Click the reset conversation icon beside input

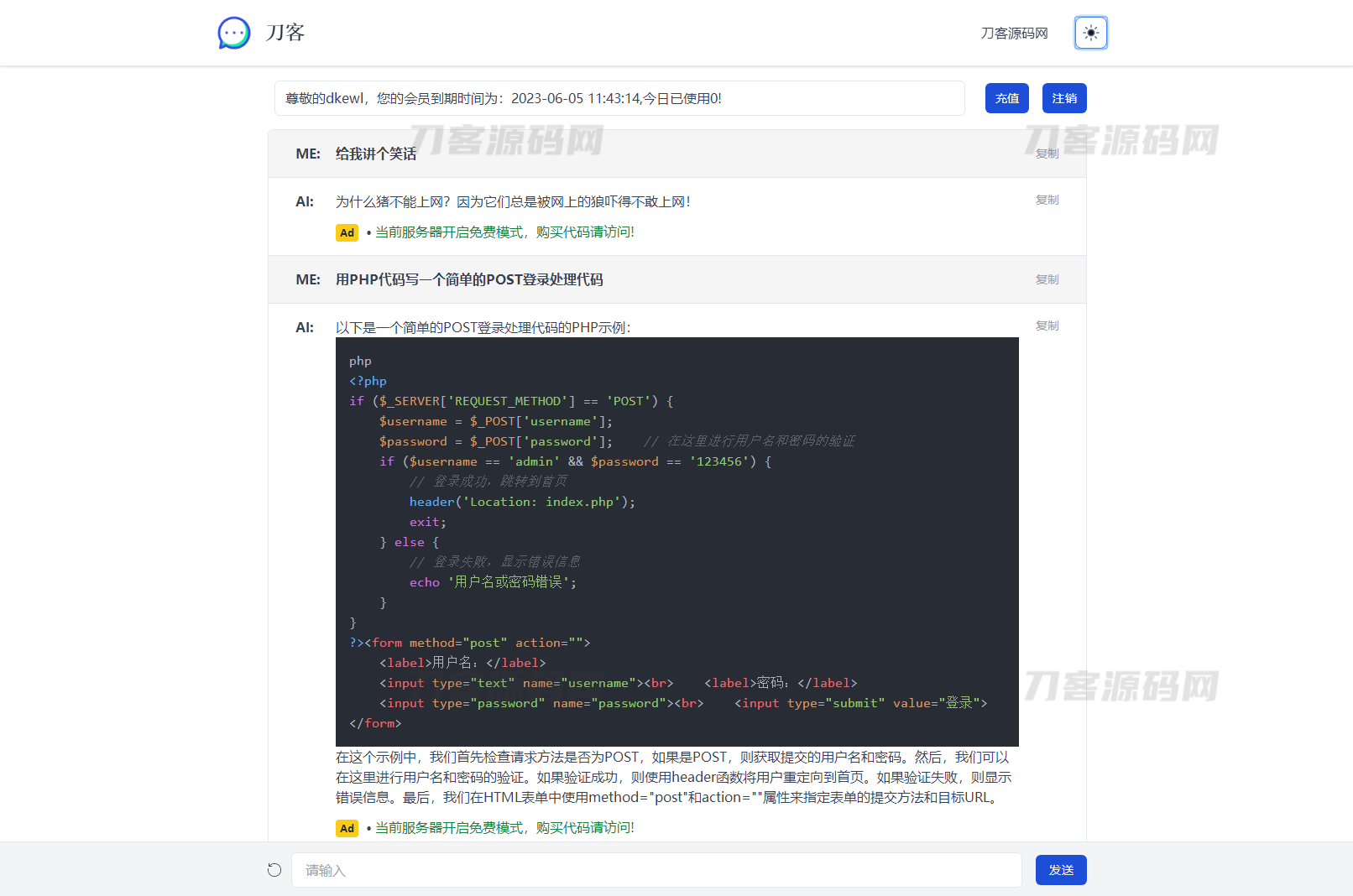coord(274,870)
